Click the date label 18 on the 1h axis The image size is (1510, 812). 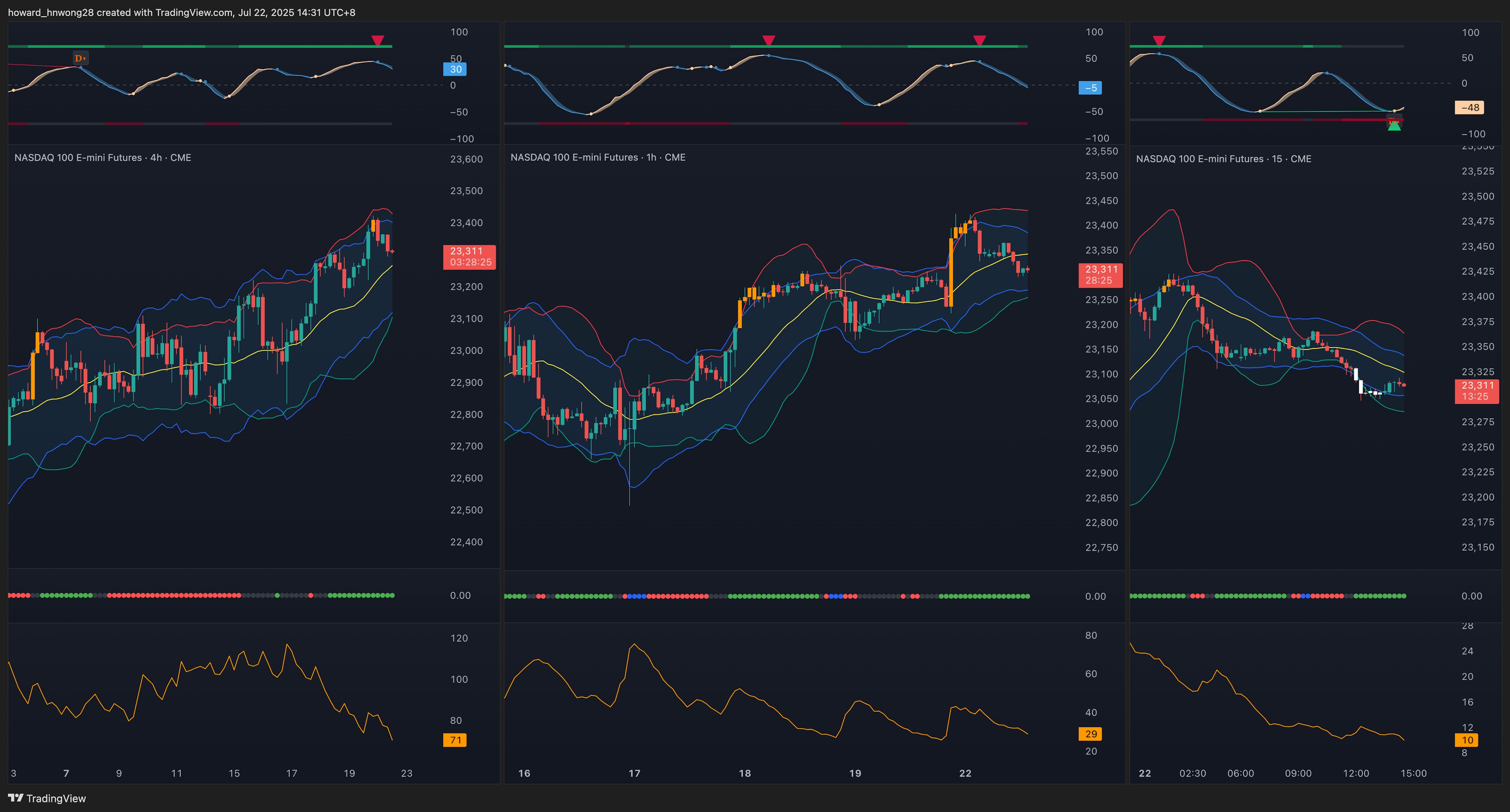coord(744,773)
